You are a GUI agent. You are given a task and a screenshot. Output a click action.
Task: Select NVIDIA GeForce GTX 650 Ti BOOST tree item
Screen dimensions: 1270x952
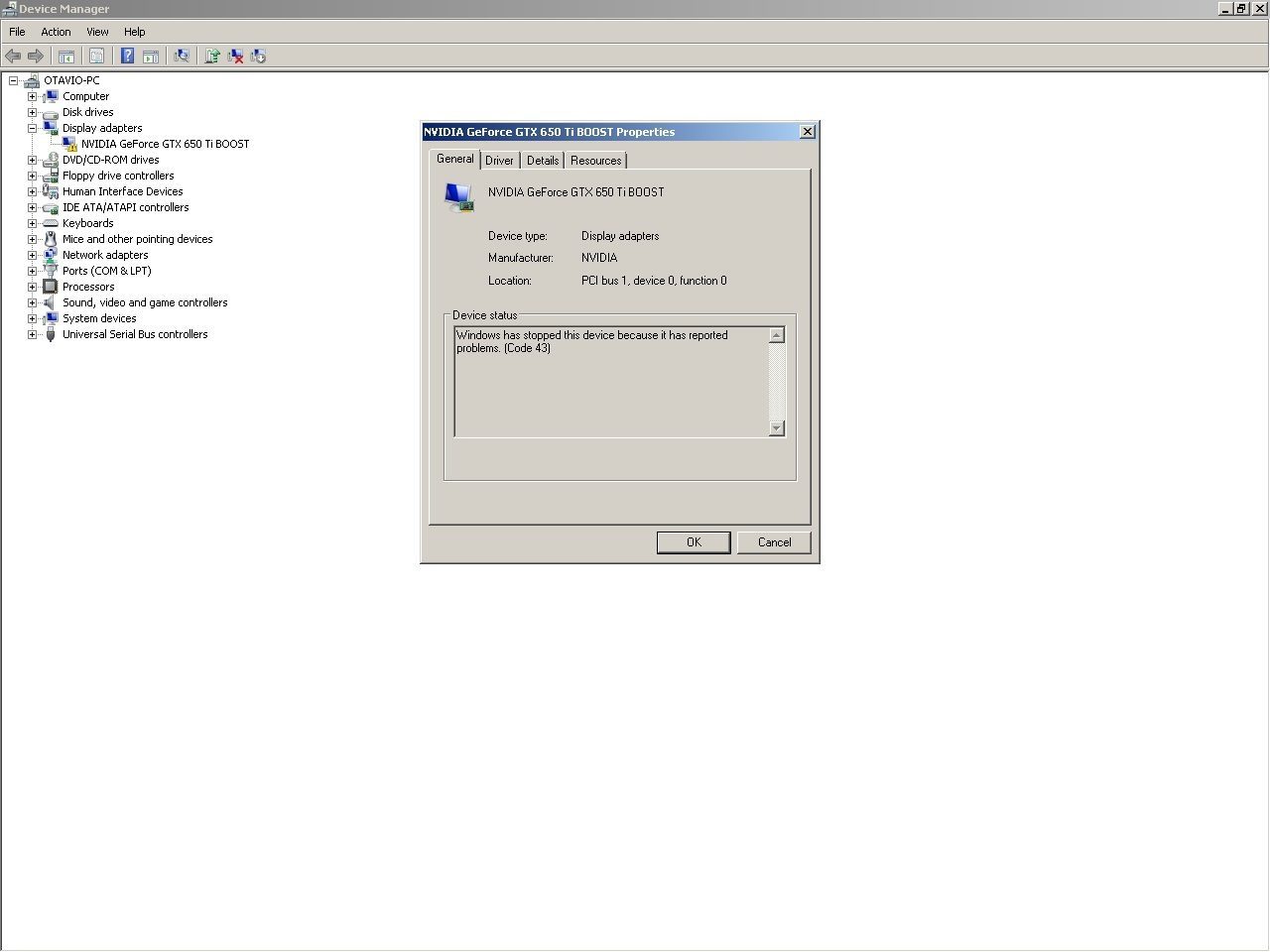[x=166, y=144]
